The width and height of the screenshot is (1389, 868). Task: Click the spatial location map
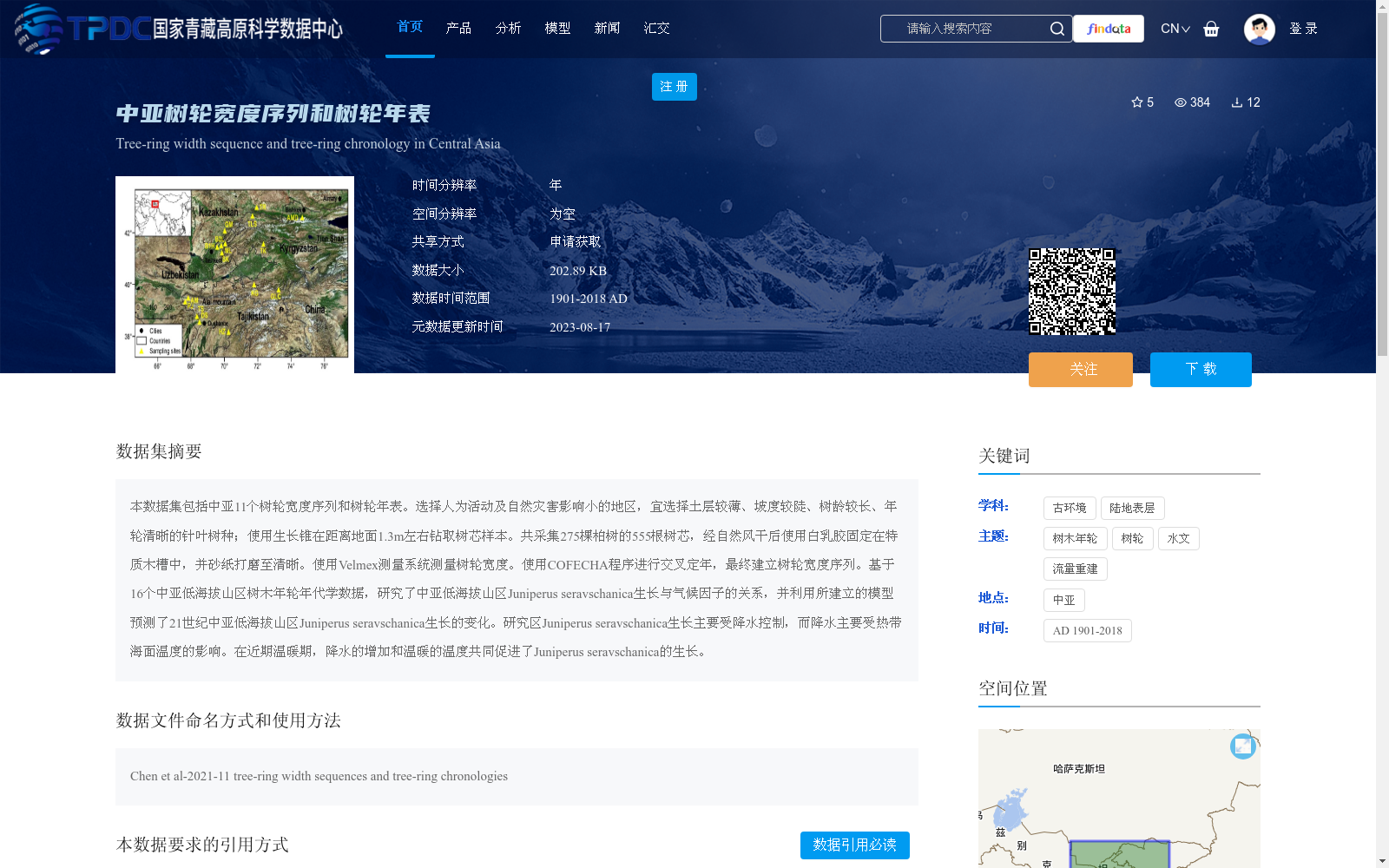tap(1119, 799)
